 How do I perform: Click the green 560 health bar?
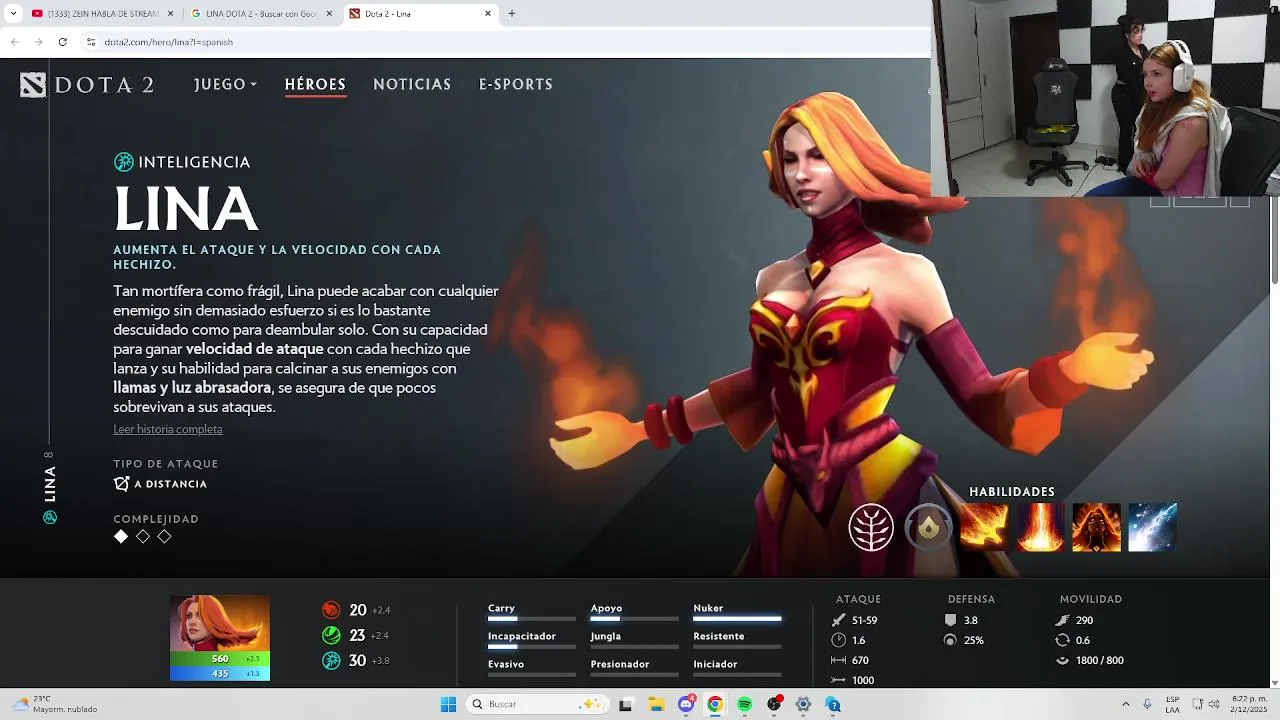point(220,659)
